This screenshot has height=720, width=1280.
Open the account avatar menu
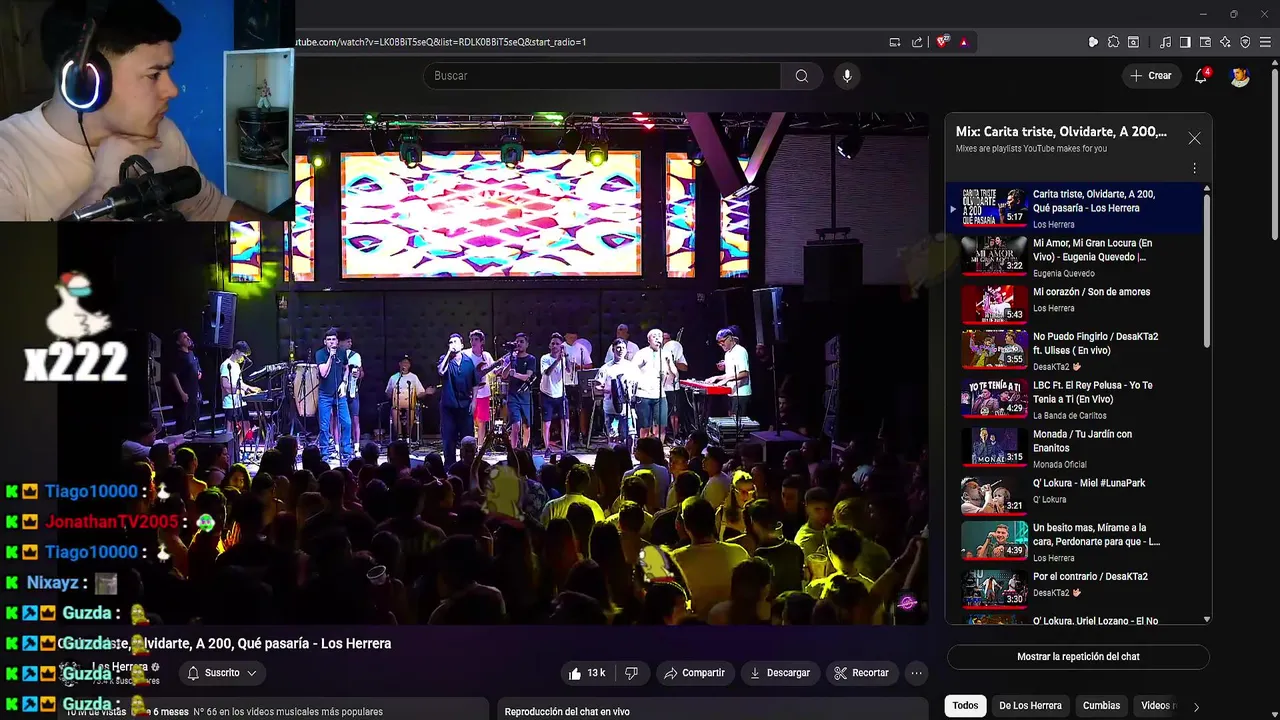pos(1240,76)
